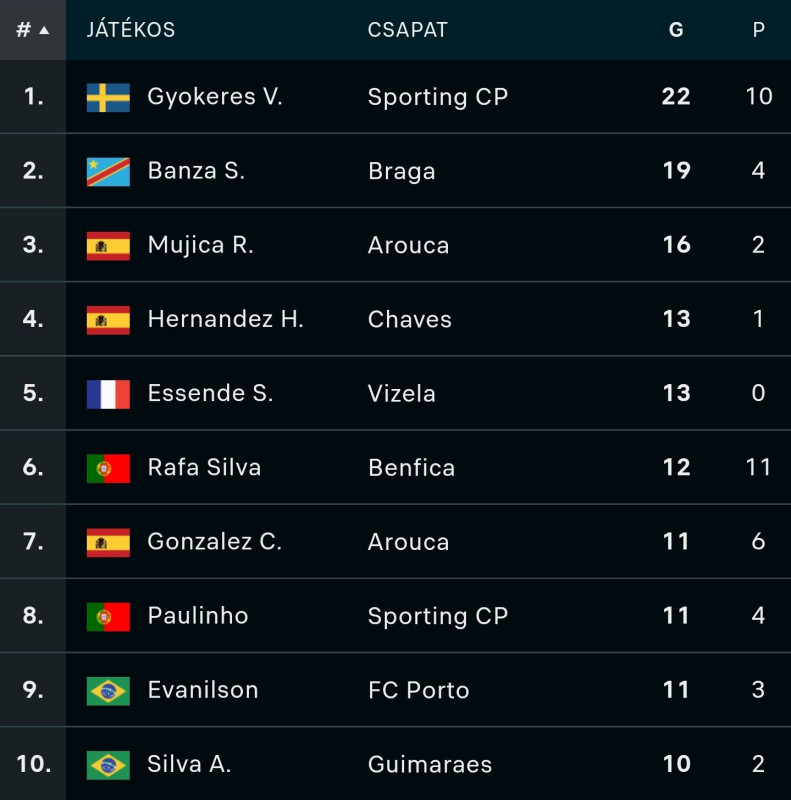This screenshot has height=800, width=791.
Task: Click the DR Congo flag beside Banza S.
Action: pyautogui.click(x=108, y=171)
